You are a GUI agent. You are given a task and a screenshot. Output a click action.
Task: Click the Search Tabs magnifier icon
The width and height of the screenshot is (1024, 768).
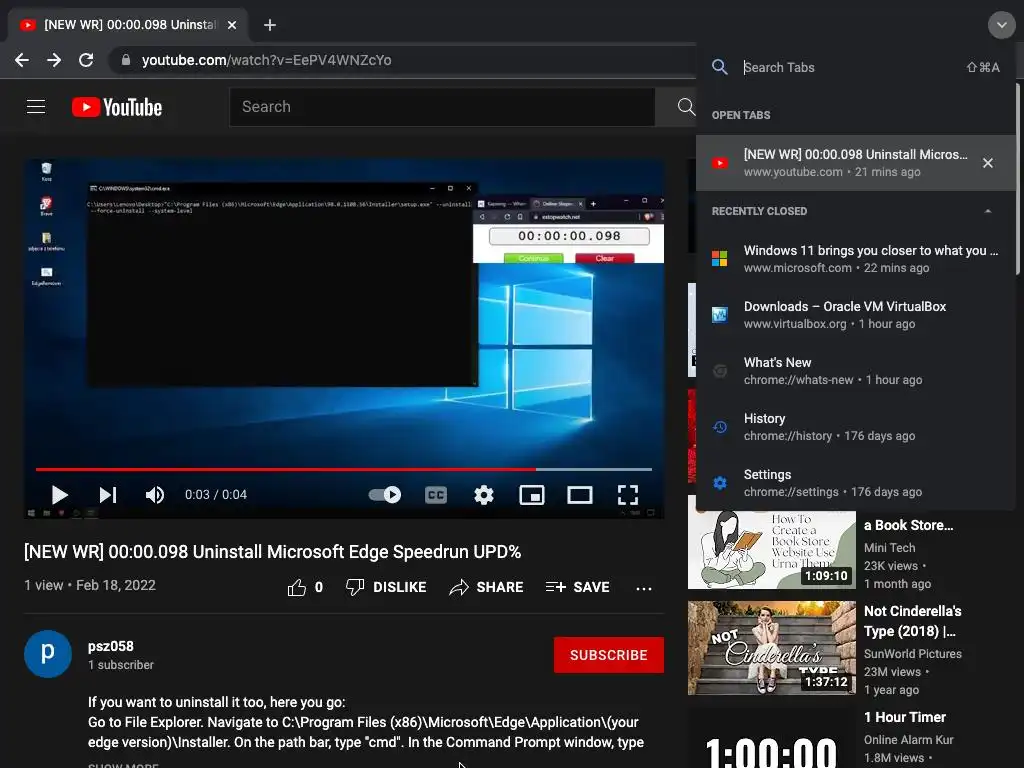[720, 67]
